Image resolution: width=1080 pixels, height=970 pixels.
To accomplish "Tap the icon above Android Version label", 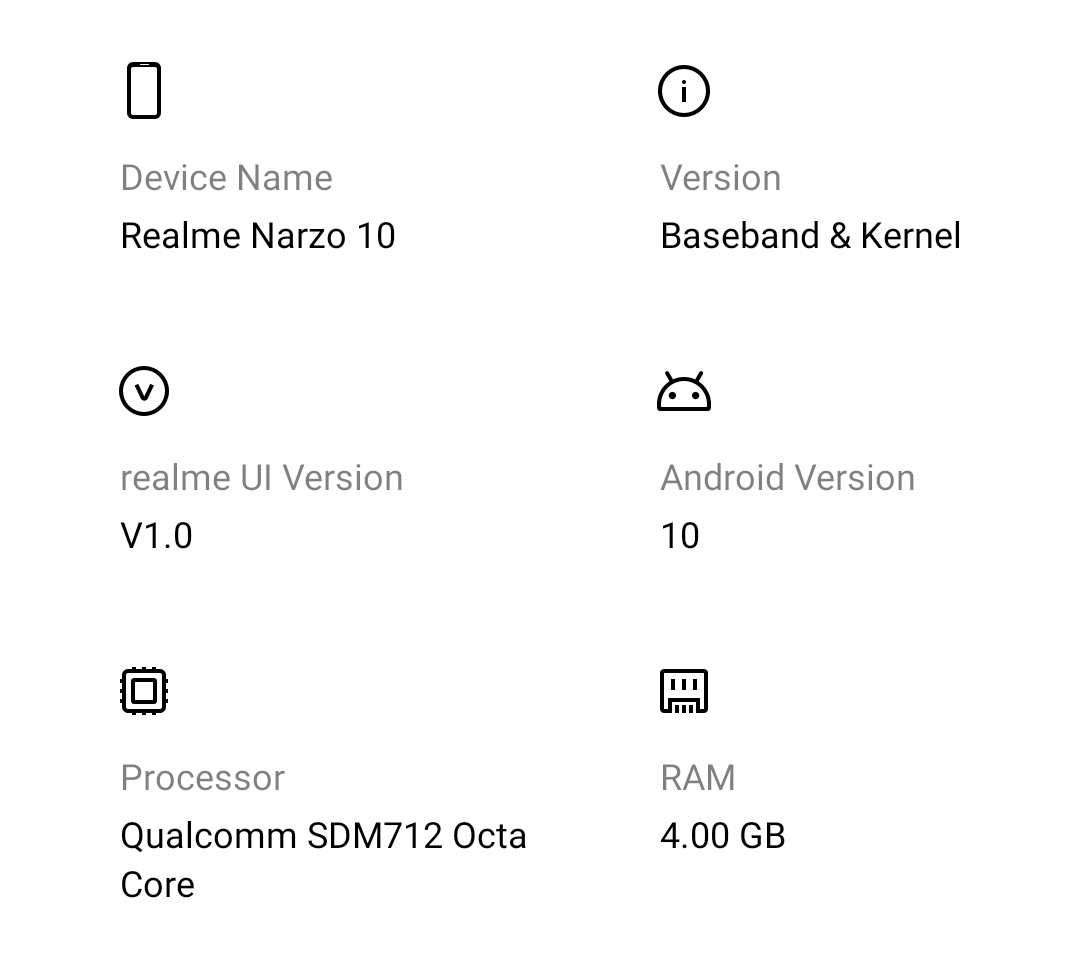I will coord(686,392).
